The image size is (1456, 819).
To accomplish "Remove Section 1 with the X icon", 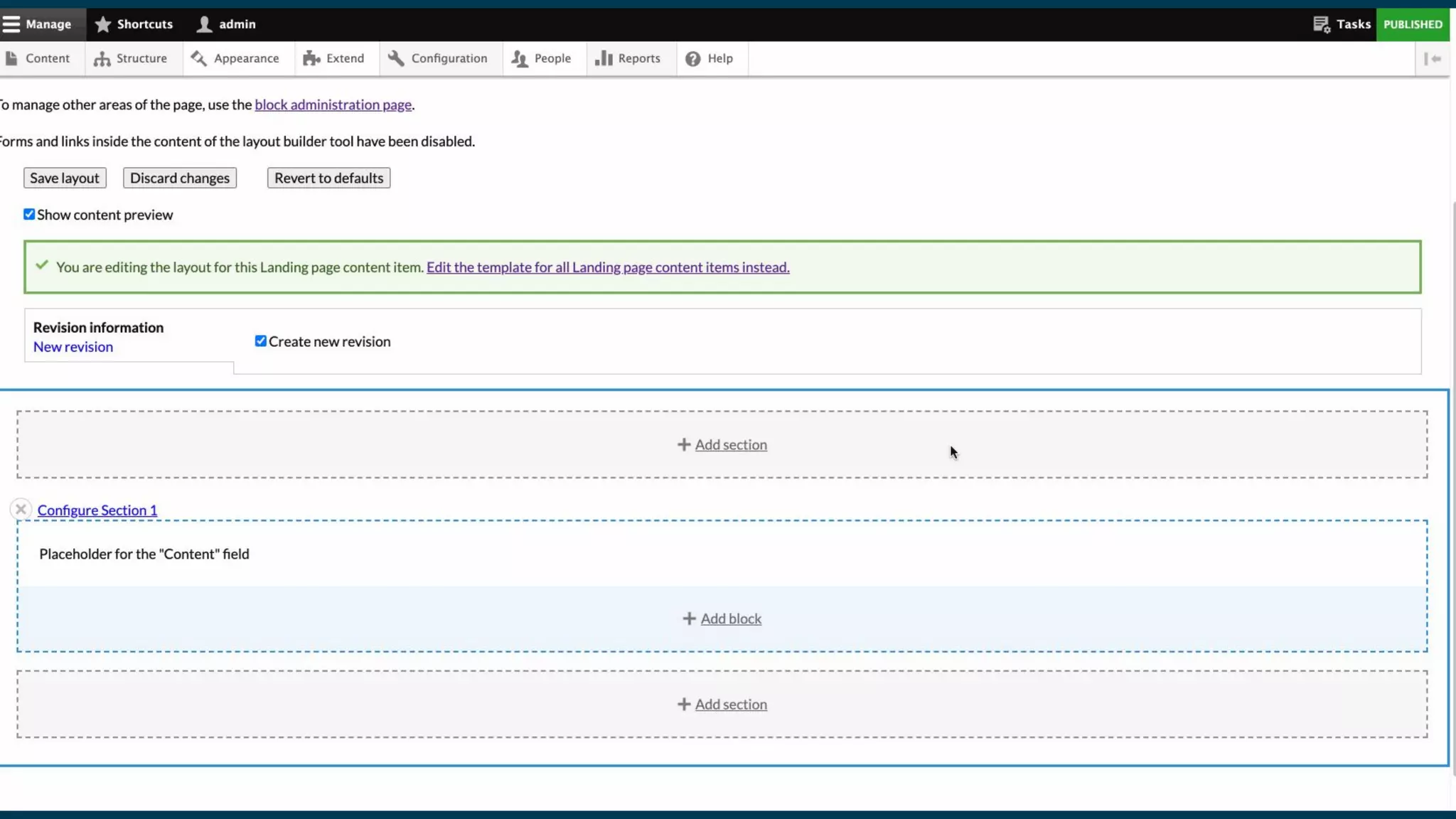I will tap(21, 509).
